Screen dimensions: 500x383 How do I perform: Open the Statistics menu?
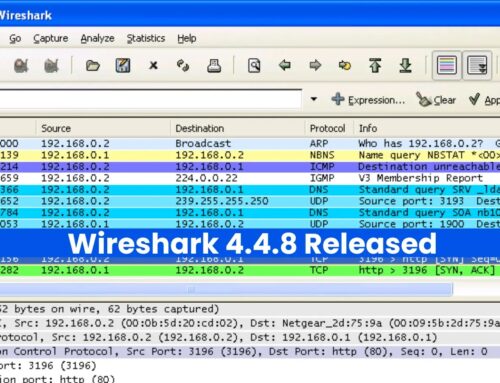[146, 38]
